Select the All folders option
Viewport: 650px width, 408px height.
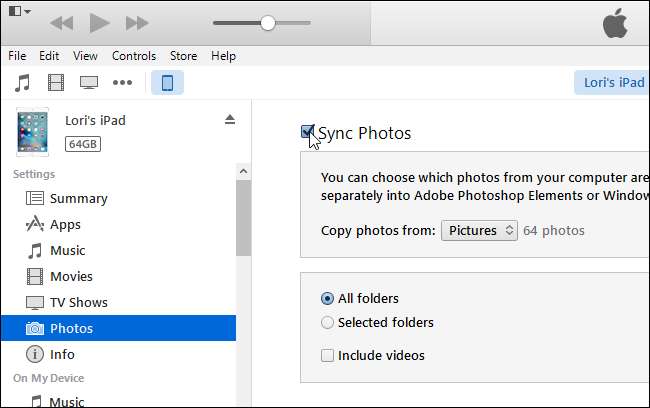(327, 298)
